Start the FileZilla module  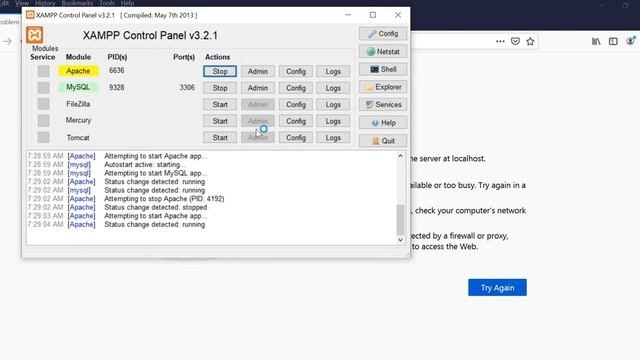[x=220, y=104]
